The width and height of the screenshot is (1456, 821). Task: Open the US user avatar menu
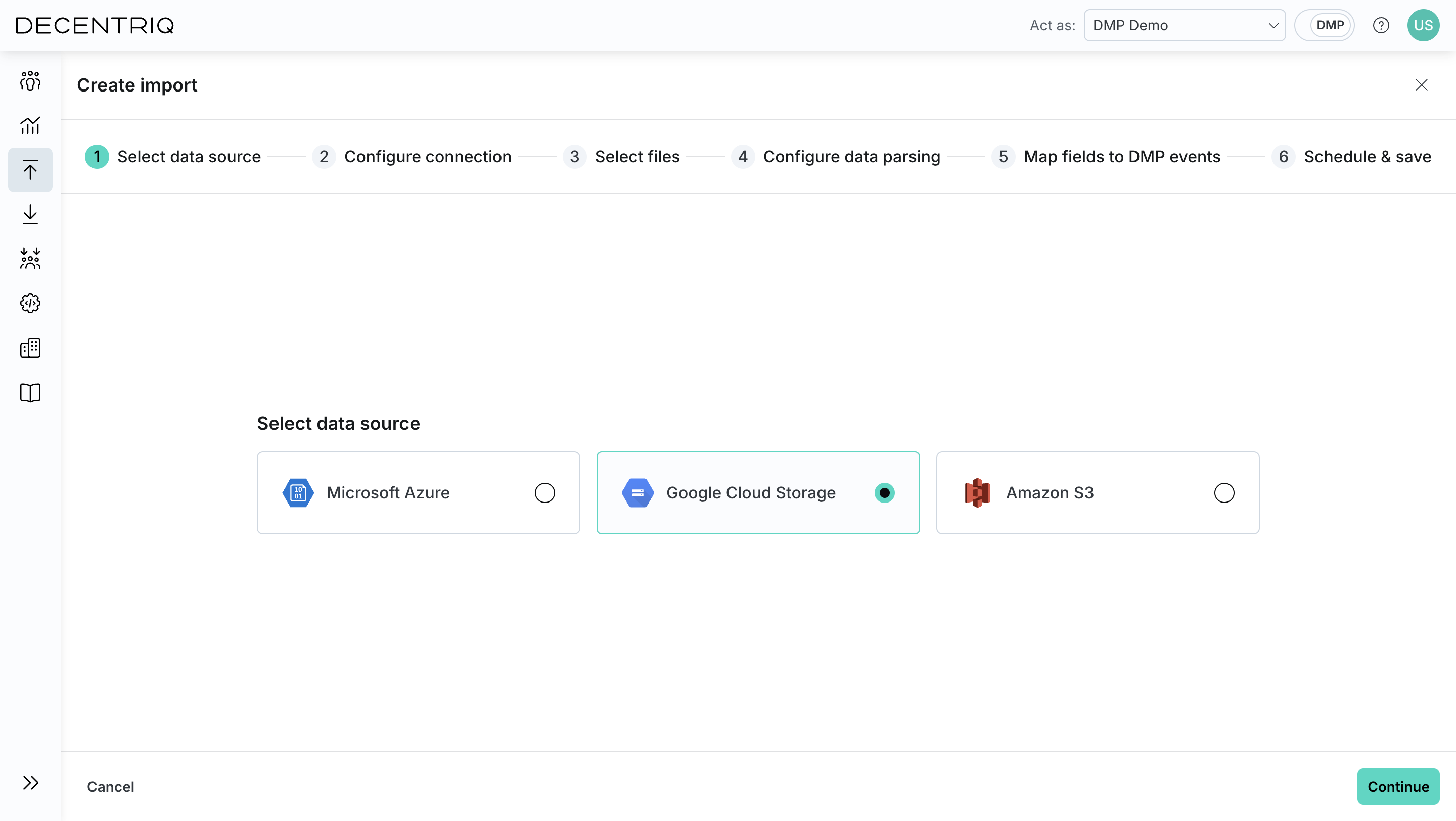click(1423, 25)
